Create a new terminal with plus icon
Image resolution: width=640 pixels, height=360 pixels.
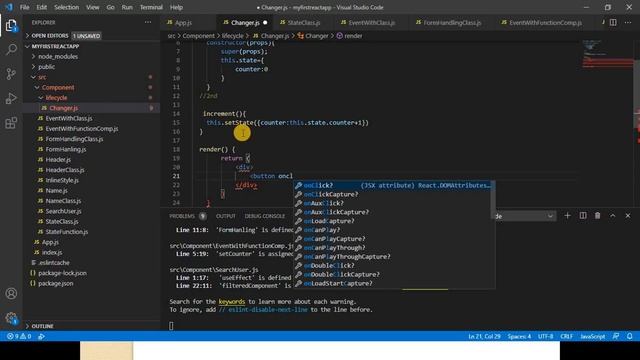567,216
